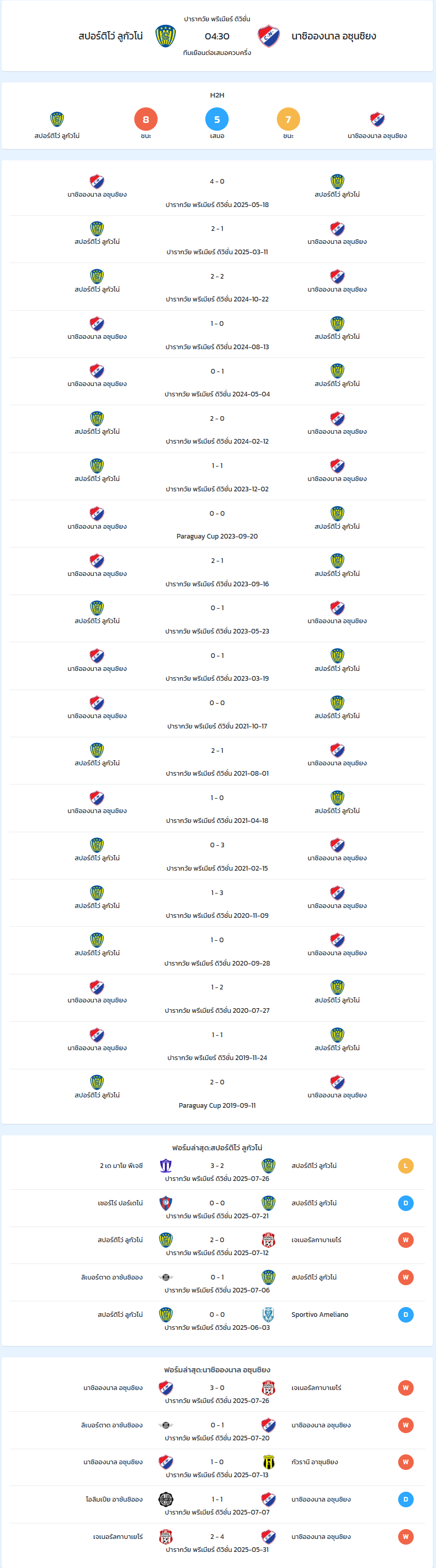Viewport: 436px width, 1568px height.
Task: Click the 3 - 2 score dated 2025-07-26
Action: pyautogui.click(x=217, y=1166)
